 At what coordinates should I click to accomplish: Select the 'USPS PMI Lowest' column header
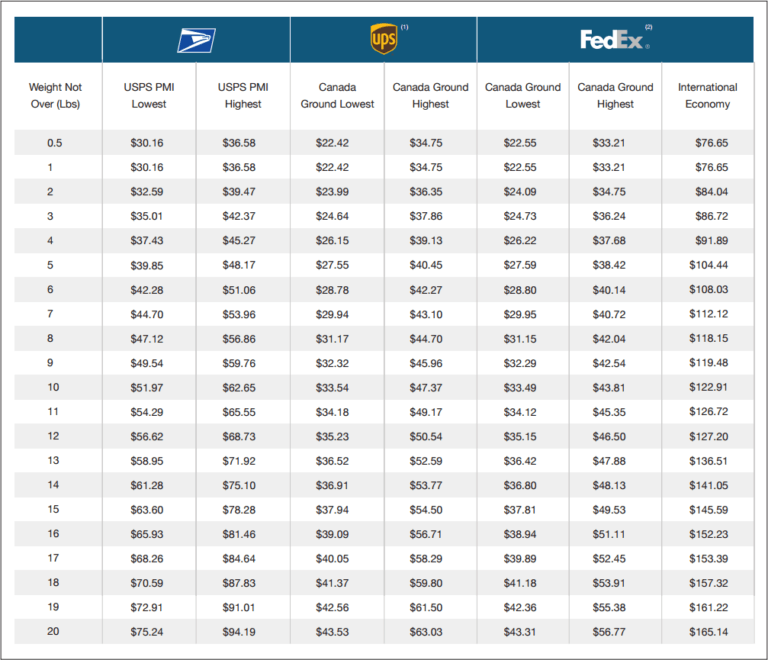coord(149,95)
